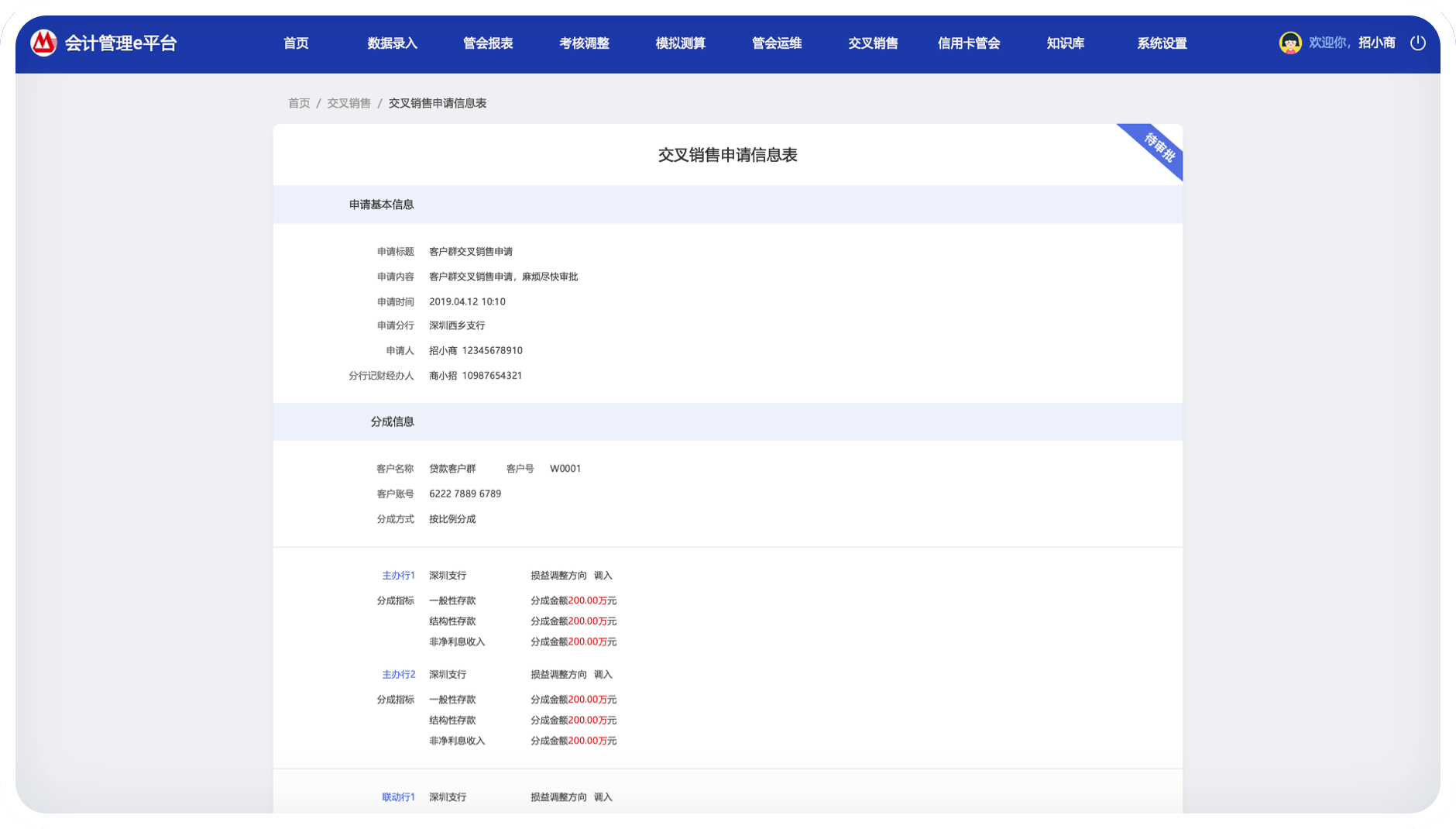1456x829 pixels.
Task: Click the 主办行2 label link
Action: tap(398, 675)
